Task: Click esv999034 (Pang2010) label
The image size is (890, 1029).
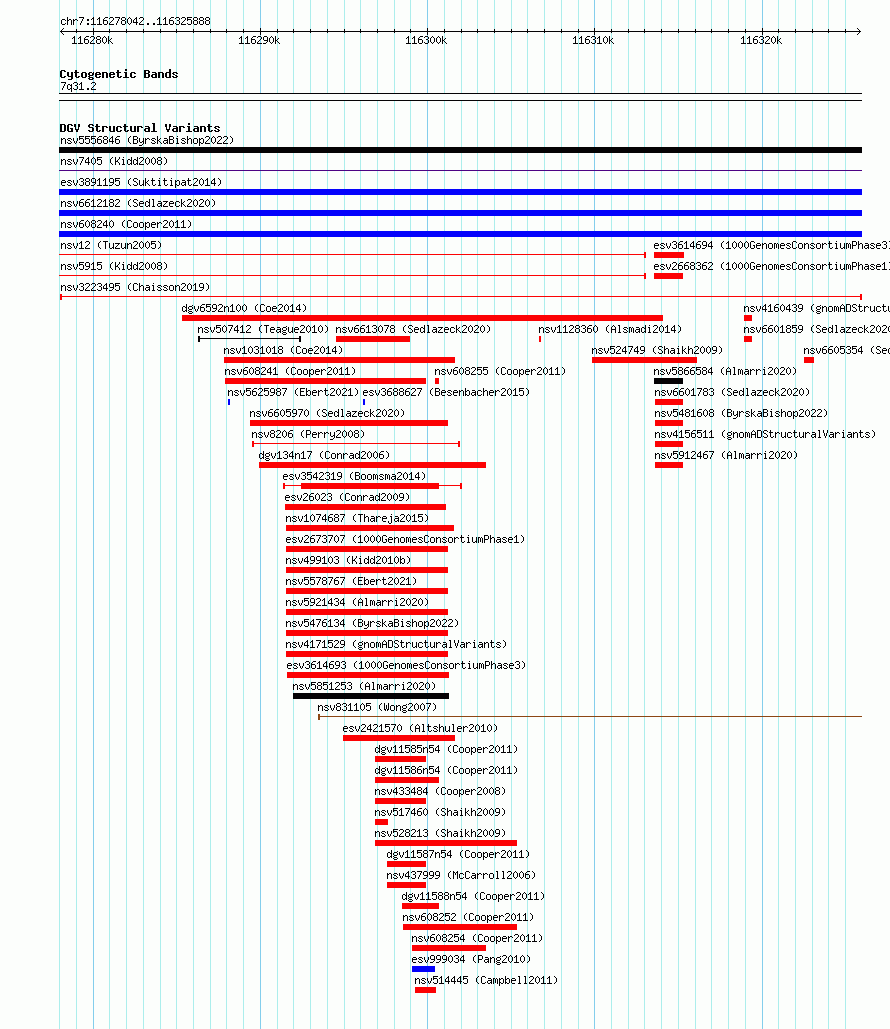Action: [x=471, y=959]
